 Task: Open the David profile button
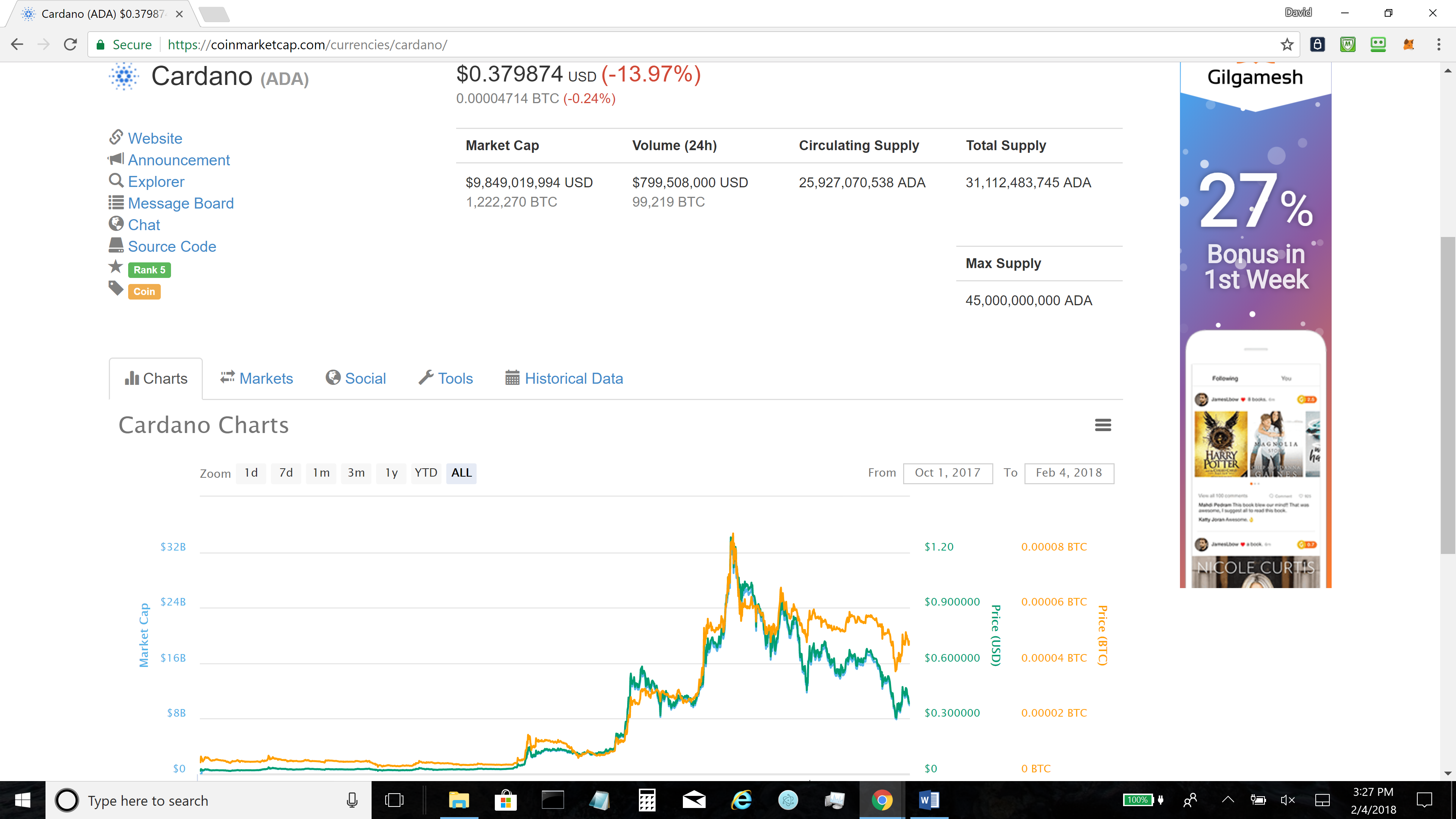[x=1298, y=13]
